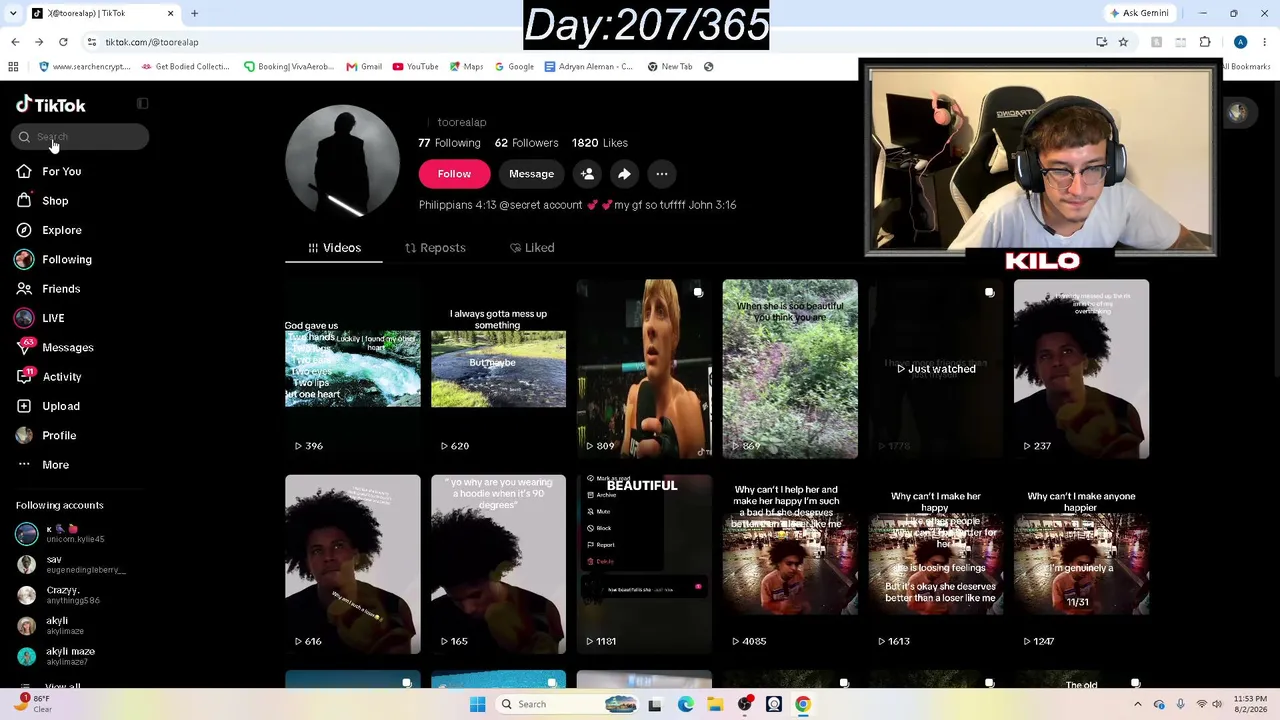Image resolution: width=1280 pixels, height=720 pixels.
Task: Open the Chrome tab search dropdown
Action: (x=13, y=13)
